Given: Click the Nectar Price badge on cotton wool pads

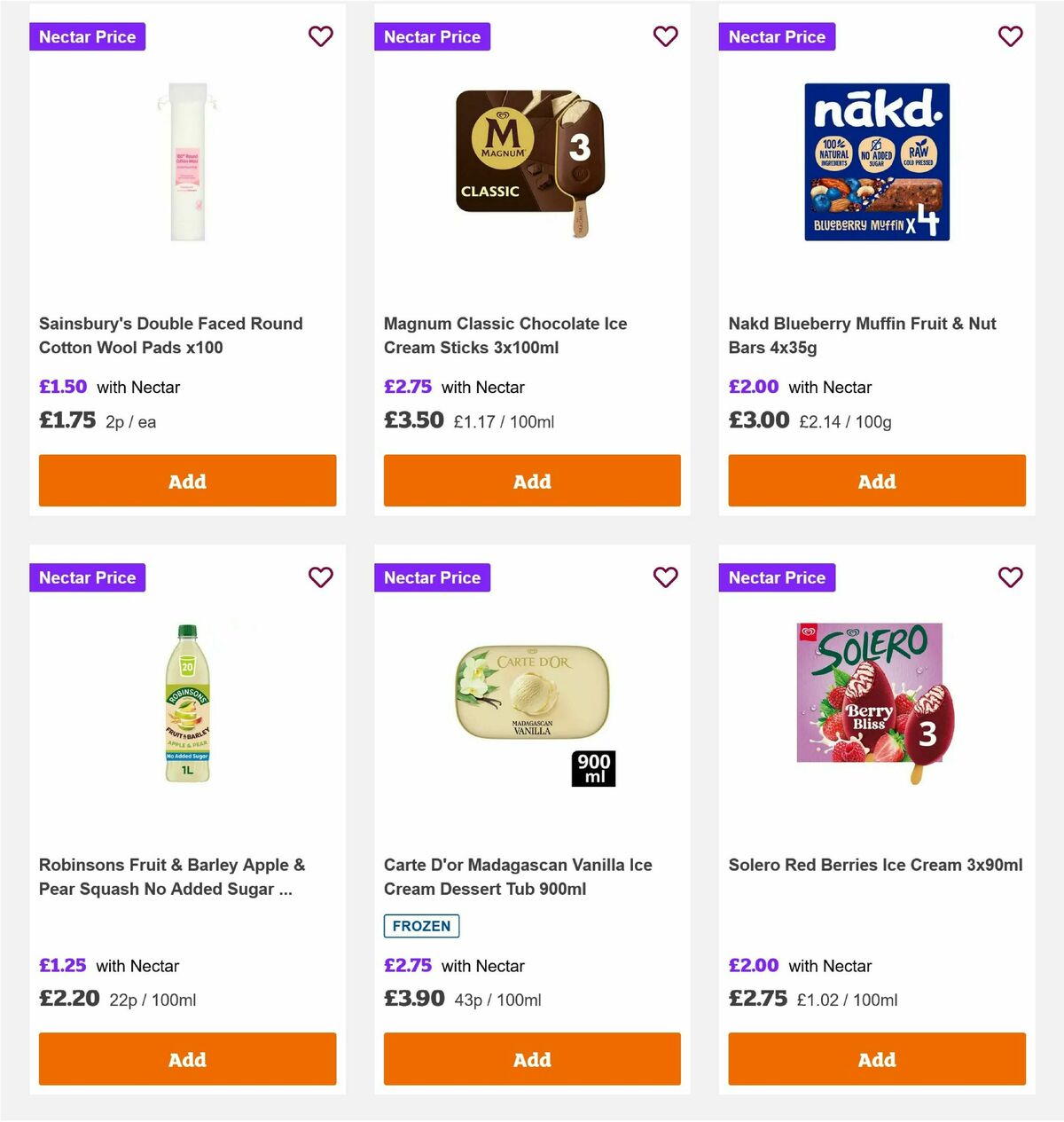Looking at the screenshot, I should pyautogui.click(x=87, y=36).
